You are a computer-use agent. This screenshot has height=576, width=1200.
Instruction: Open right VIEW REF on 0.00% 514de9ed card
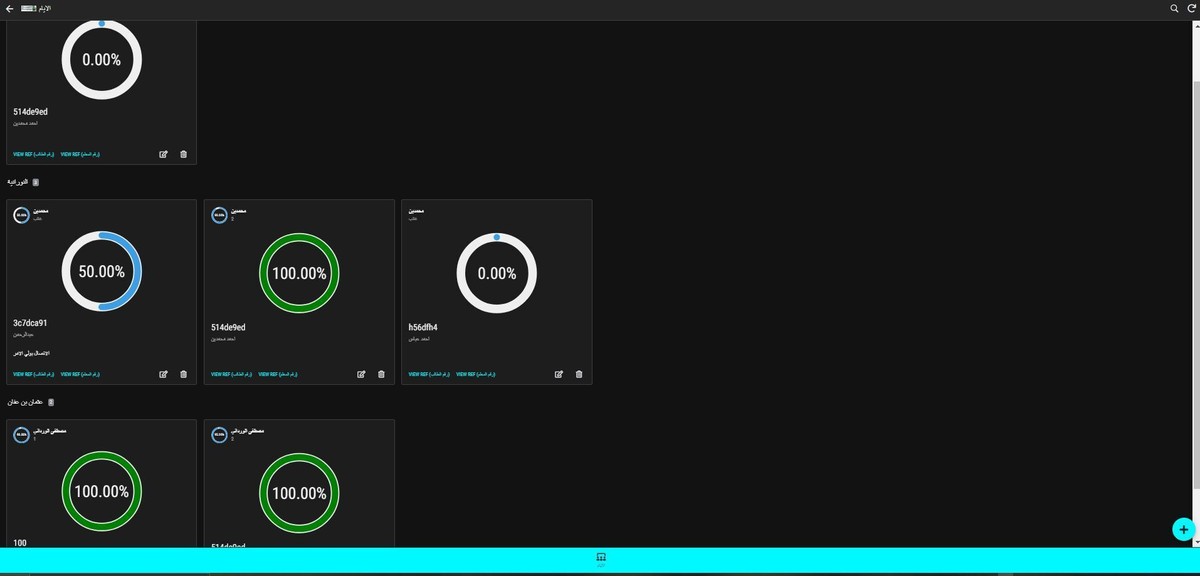[80, 154]
